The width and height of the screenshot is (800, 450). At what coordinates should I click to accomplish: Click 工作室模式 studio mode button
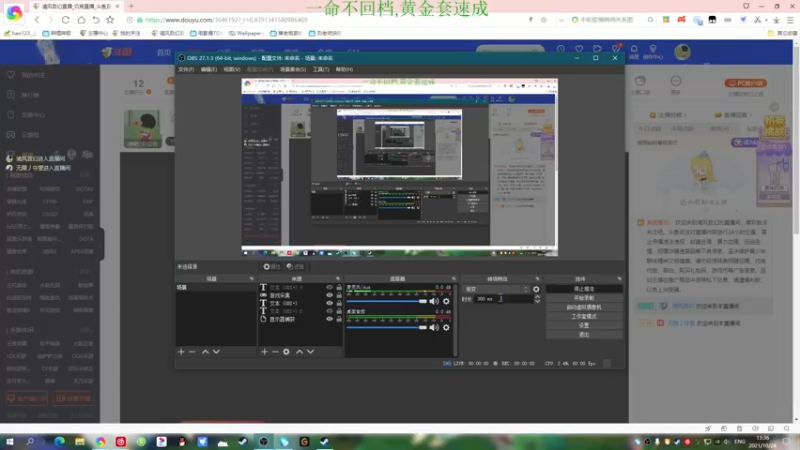(x=584, y=316)
